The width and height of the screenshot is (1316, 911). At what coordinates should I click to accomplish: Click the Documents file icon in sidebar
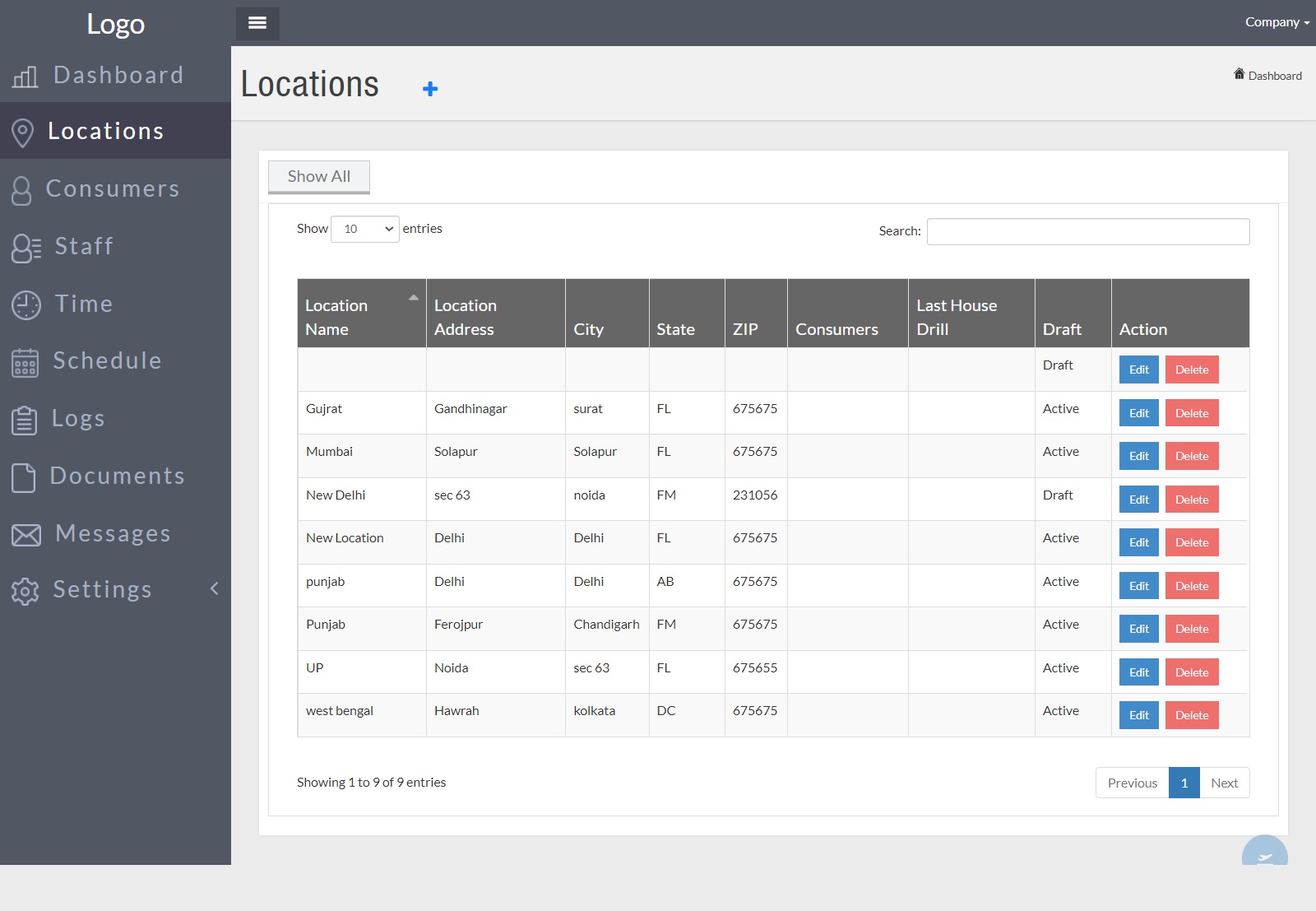(24, 477)
